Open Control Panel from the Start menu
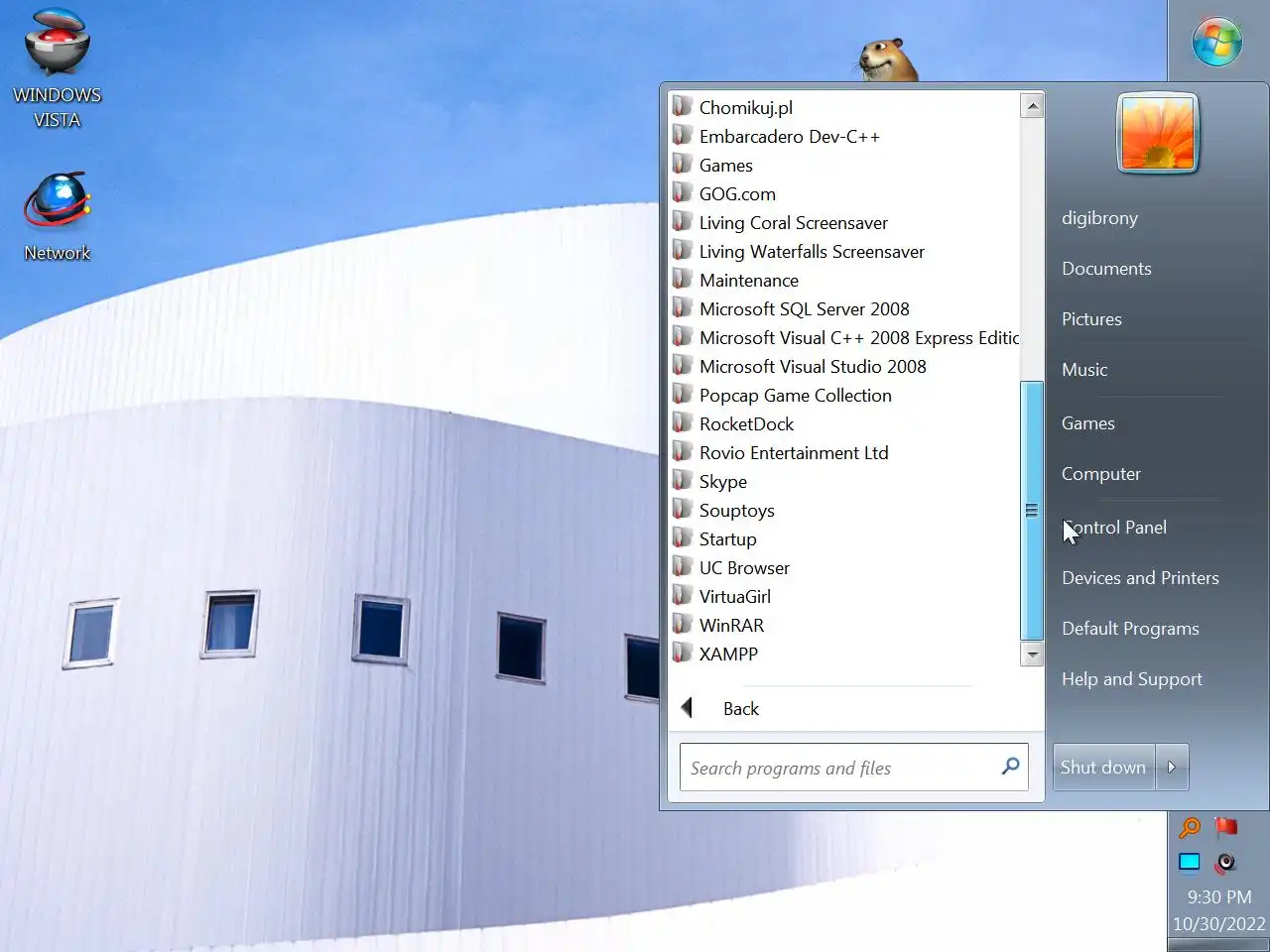The height and width of the screenshot is (952, 1270). (x=1114, y=528)
